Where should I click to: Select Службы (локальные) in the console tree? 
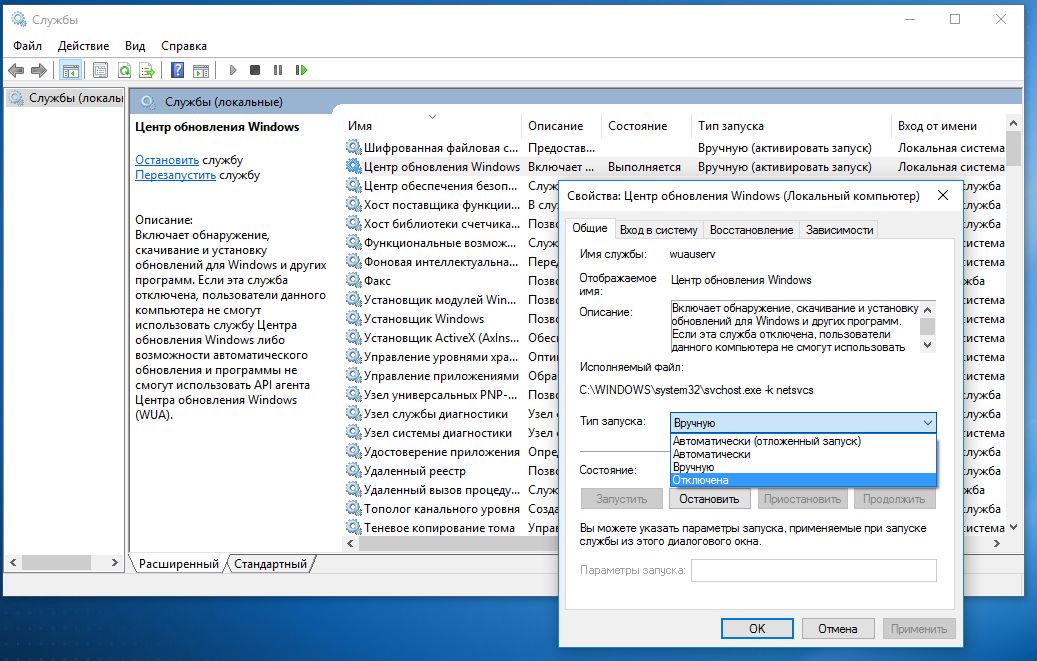[65, 98]
